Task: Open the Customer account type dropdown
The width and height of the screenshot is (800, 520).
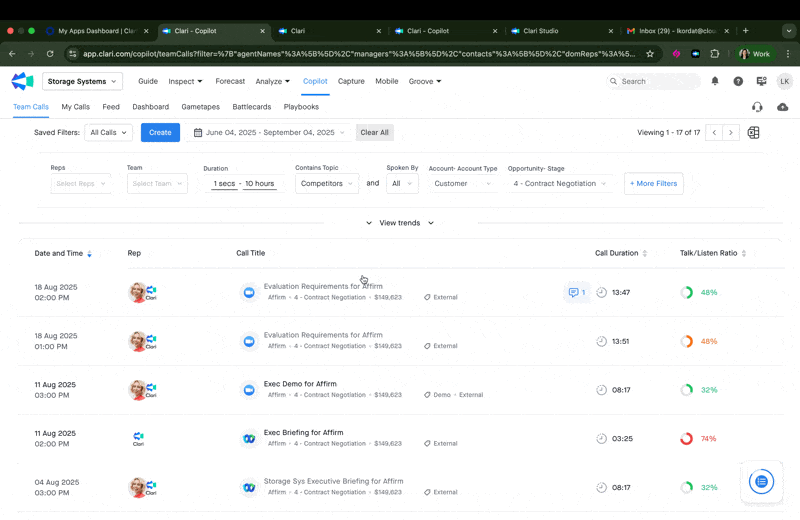Action: (463, 184)
